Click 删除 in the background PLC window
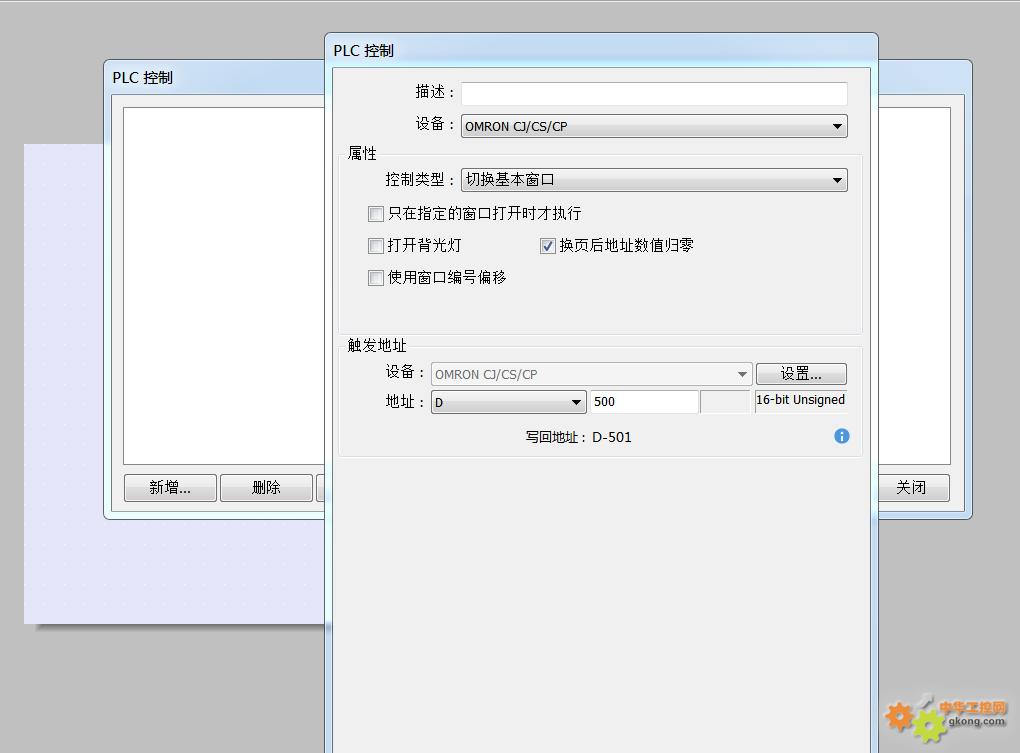1020x753 pixels. [x=266, y=488]
